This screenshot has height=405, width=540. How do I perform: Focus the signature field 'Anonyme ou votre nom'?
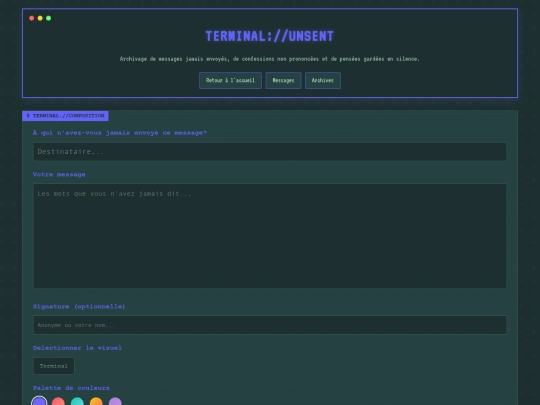coord(270,325)
